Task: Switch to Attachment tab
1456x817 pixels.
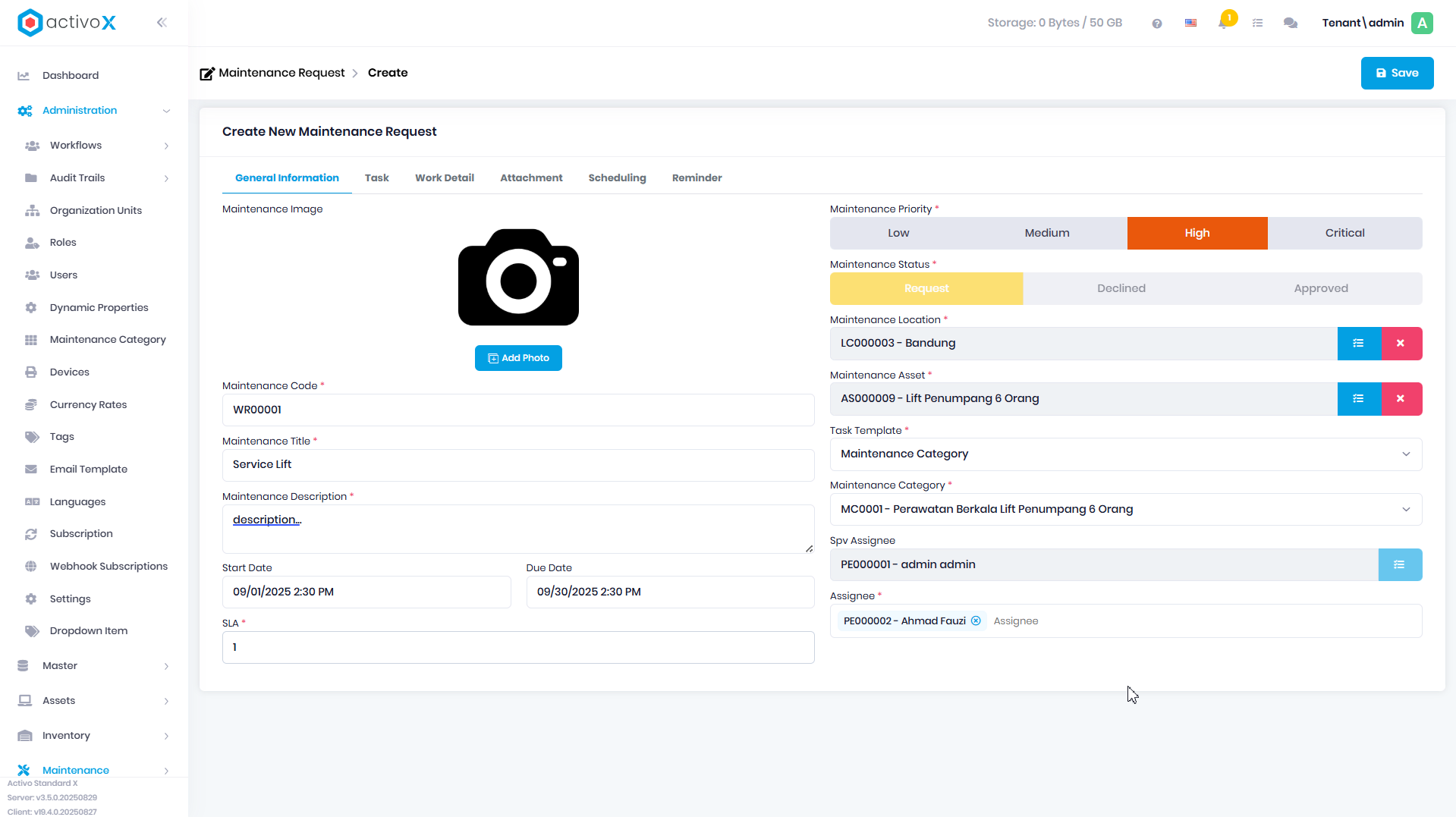Action: pyautogui.click(x=531, y=178)
